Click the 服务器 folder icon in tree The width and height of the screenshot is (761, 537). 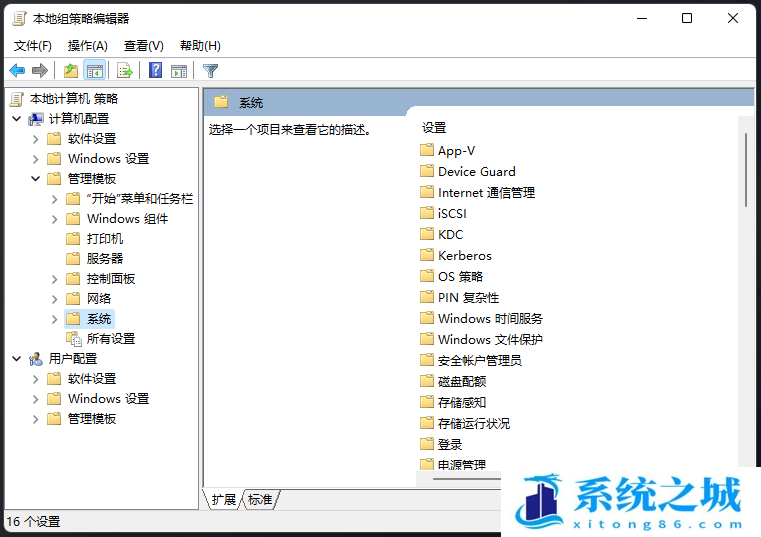pos(73,258)
